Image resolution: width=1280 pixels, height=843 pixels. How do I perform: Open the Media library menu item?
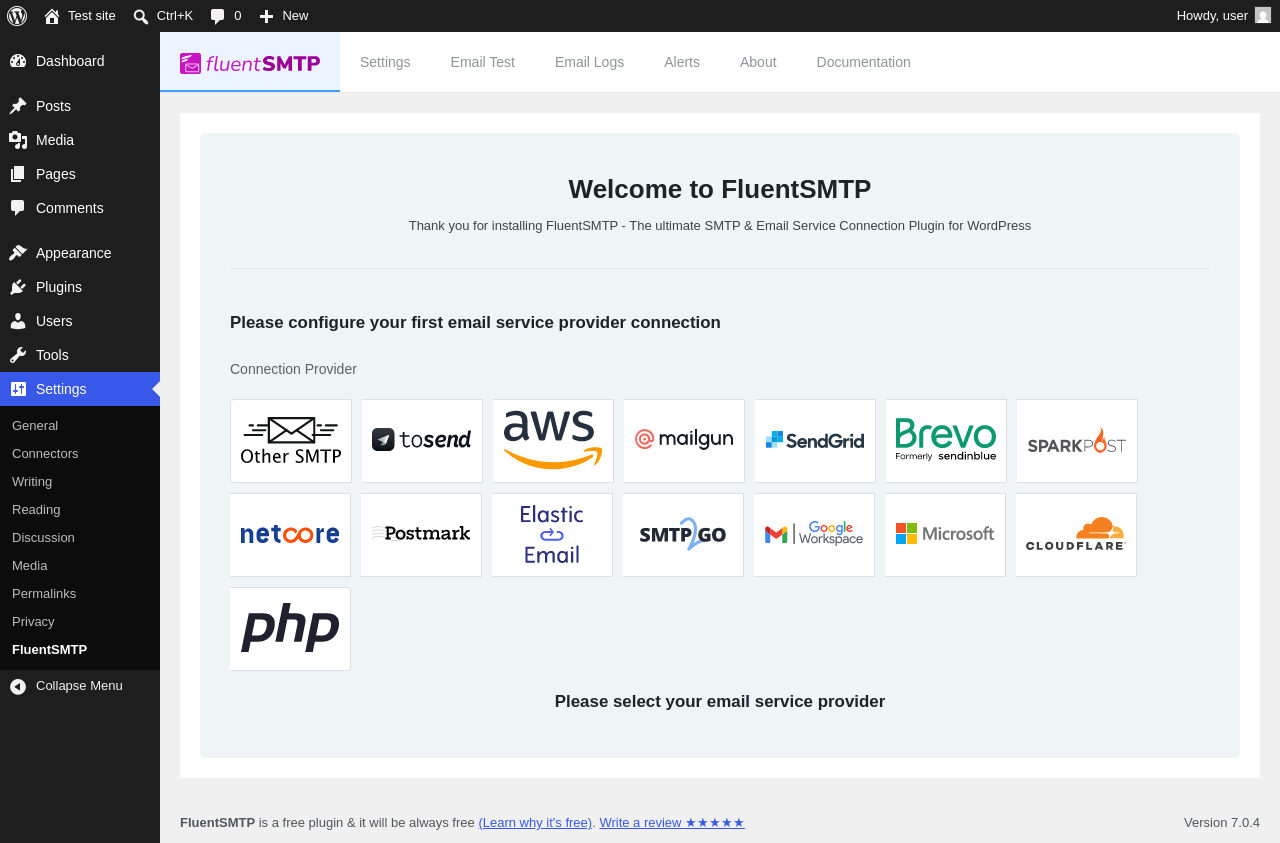click(80, 140)
